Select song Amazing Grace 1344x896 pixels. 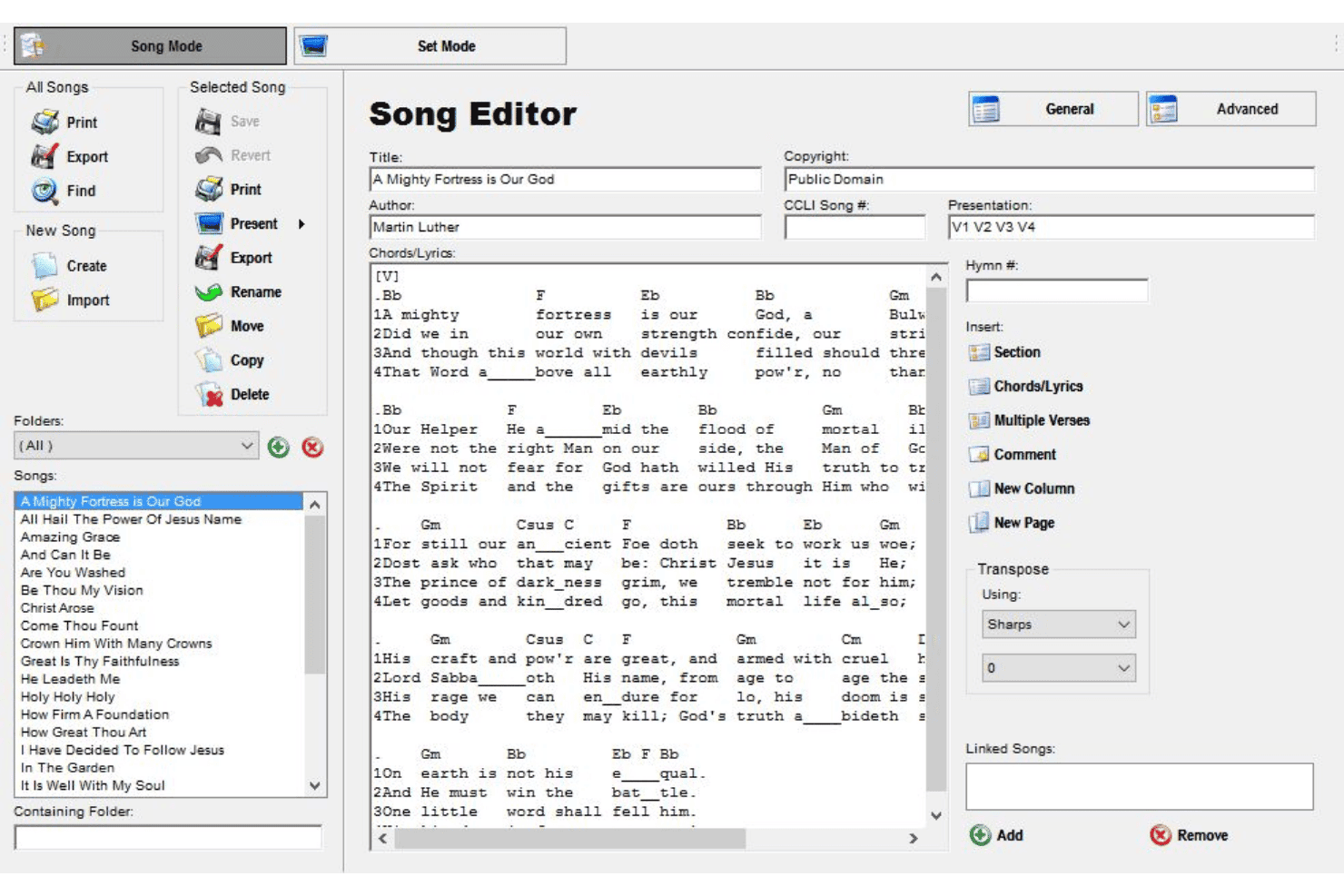click(70, 537)
